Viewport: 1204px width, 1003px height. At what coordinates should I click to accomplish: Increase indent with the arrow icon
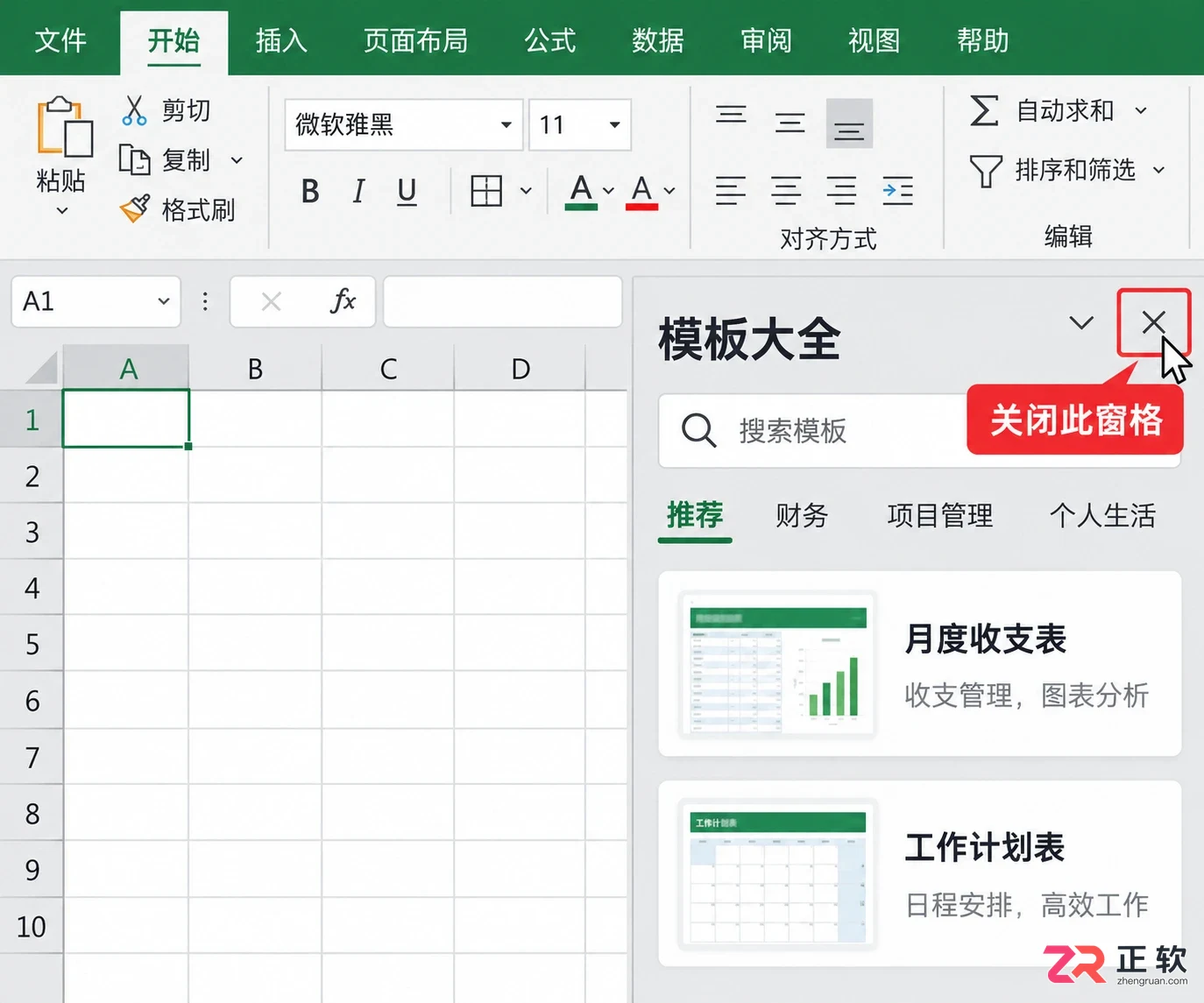[897, 190]
